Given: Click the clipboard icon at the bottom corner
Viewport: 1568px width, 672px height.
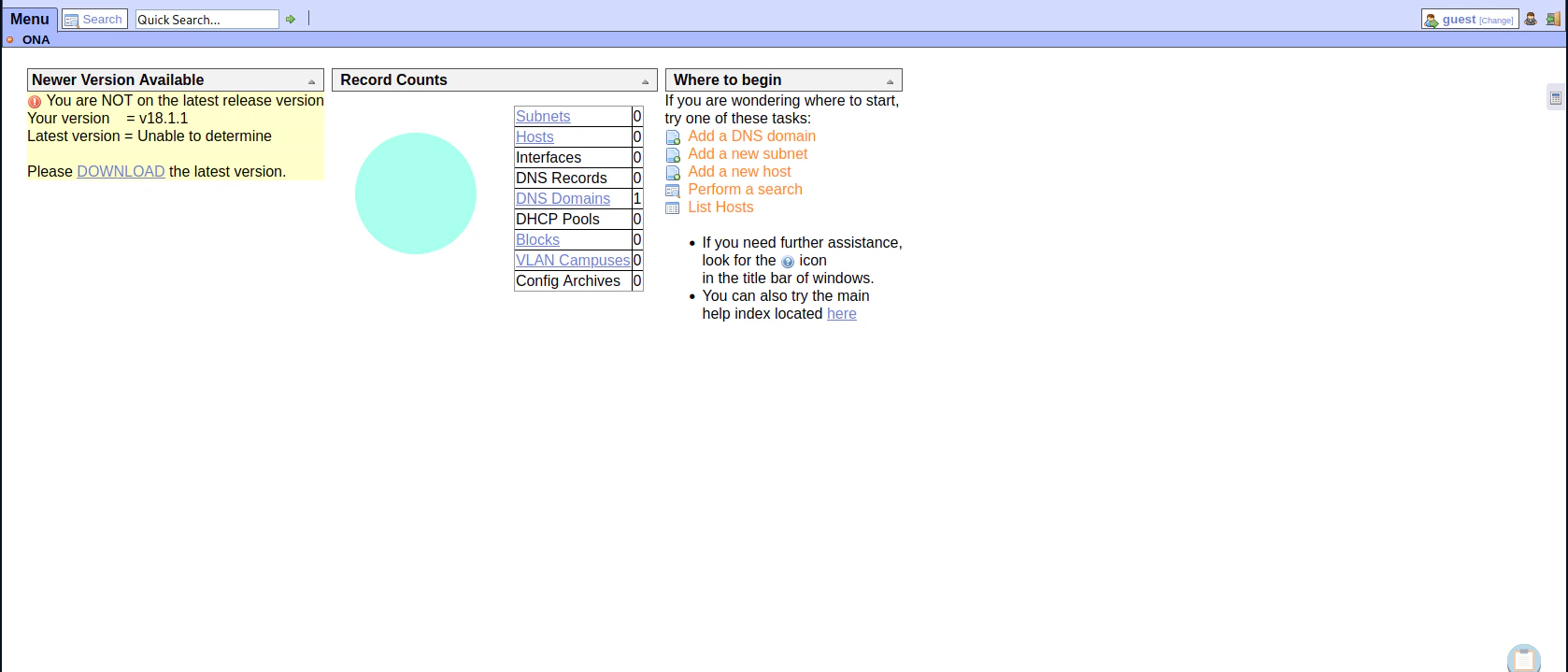Looking at the screenshot, I should coord(1524,658).
